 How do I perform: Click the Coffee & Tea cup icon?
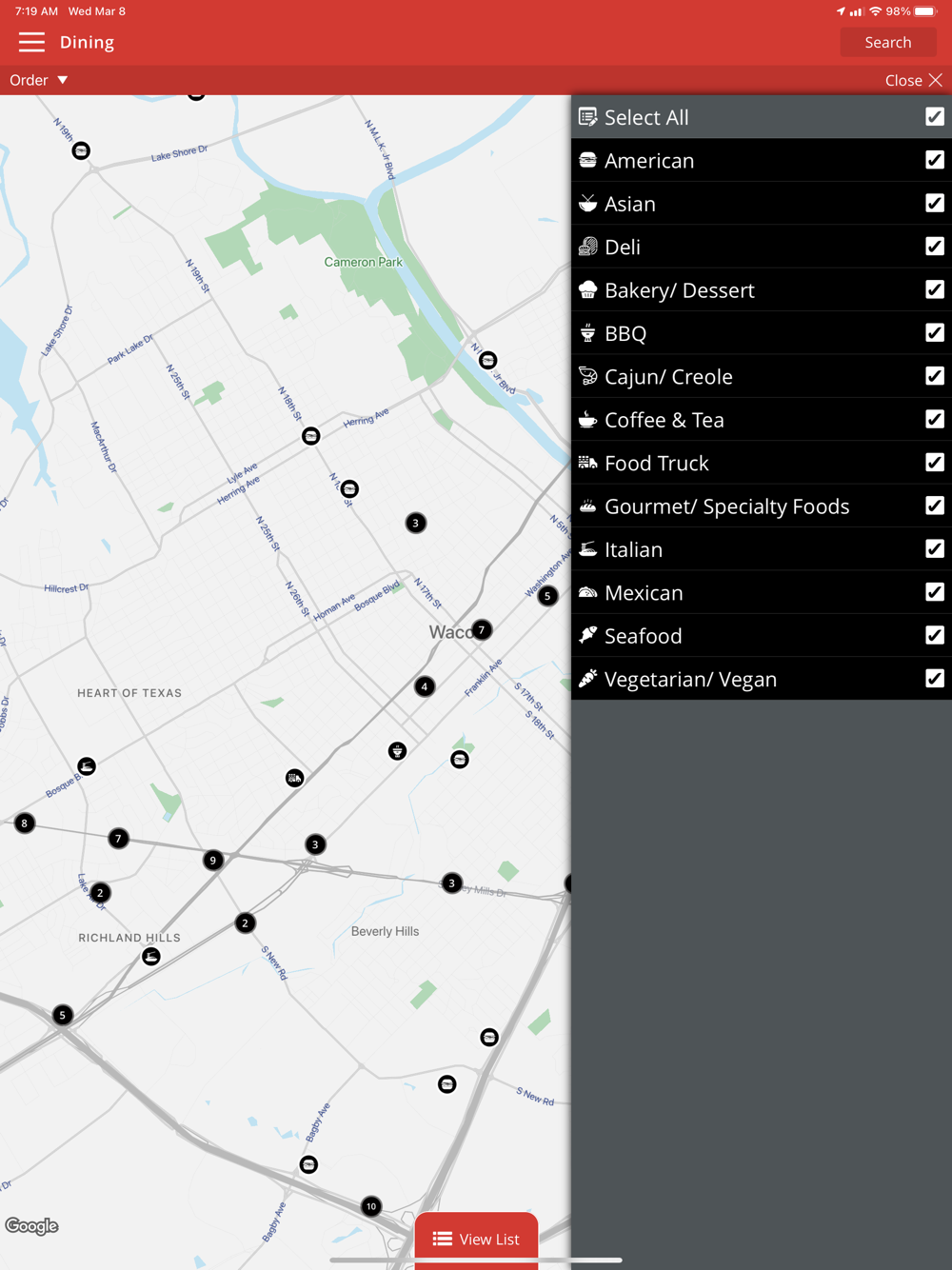coord(588,419)
